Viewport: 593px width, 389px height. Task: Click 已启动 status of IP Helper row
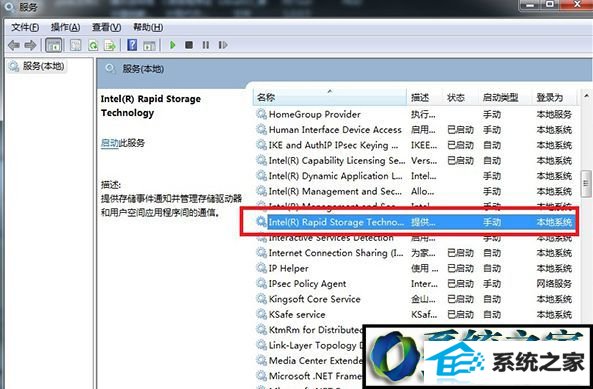click(x=460, y=268)
